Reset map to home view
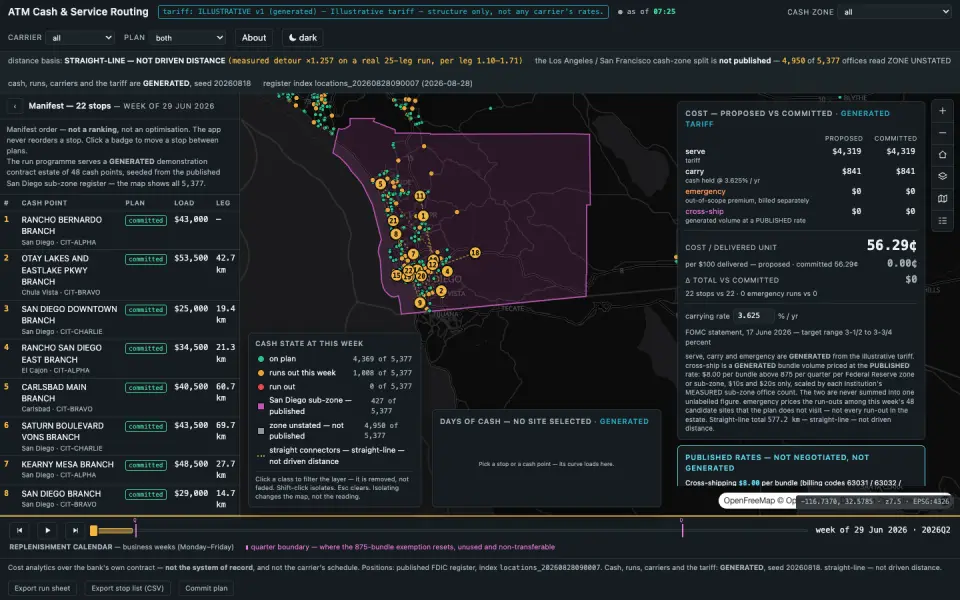 [942, 155]
